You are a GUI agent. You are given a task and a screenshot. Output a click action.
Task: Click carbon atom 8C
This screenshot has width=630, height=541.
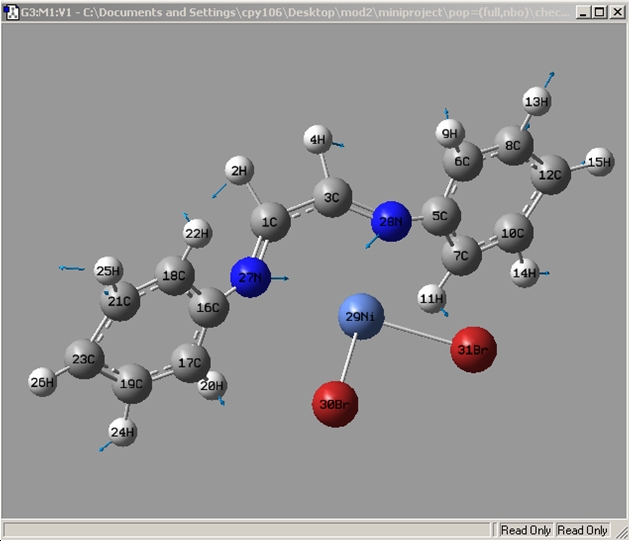pos(513,145)
